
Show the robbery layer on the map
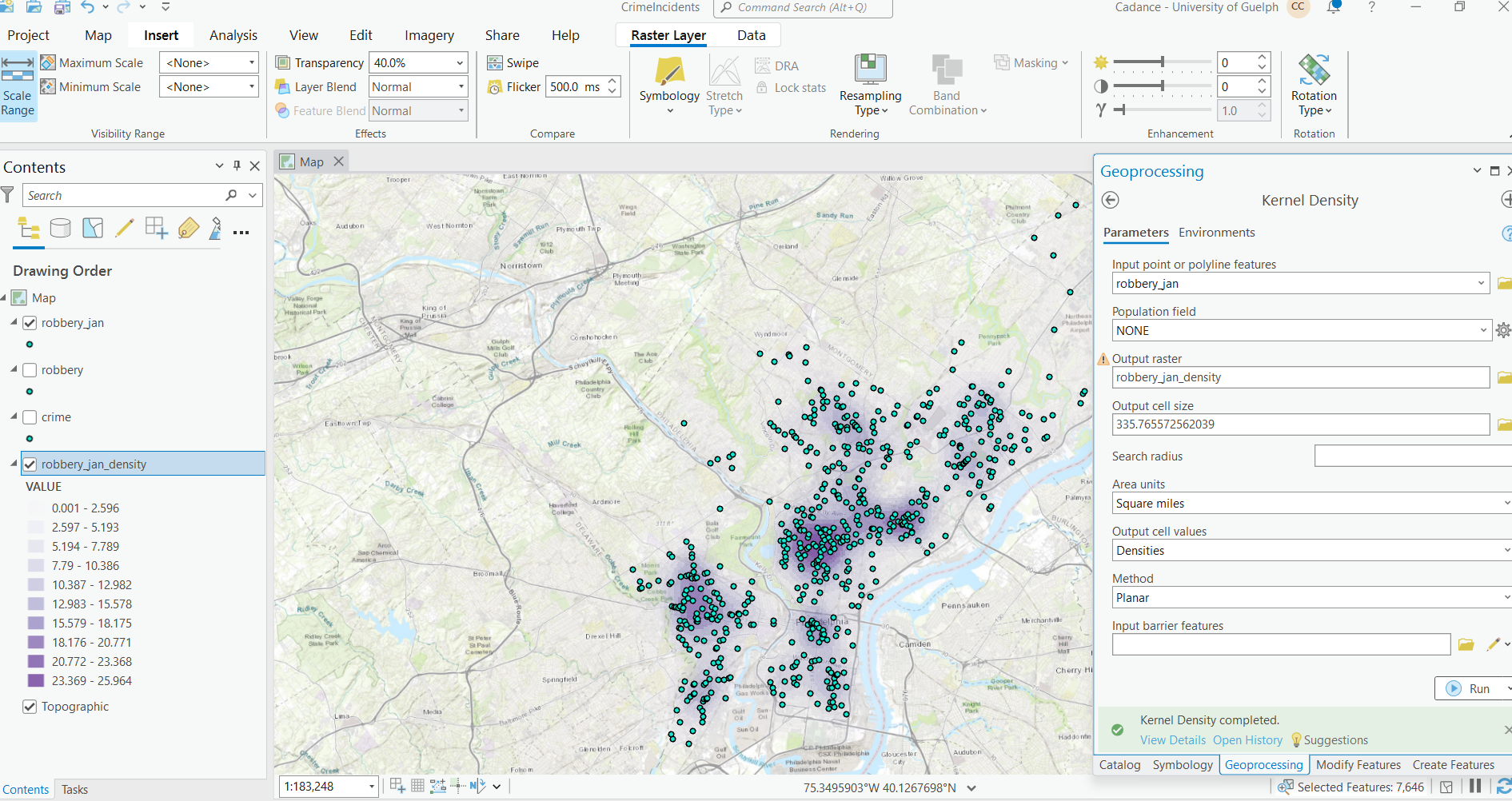30,369
